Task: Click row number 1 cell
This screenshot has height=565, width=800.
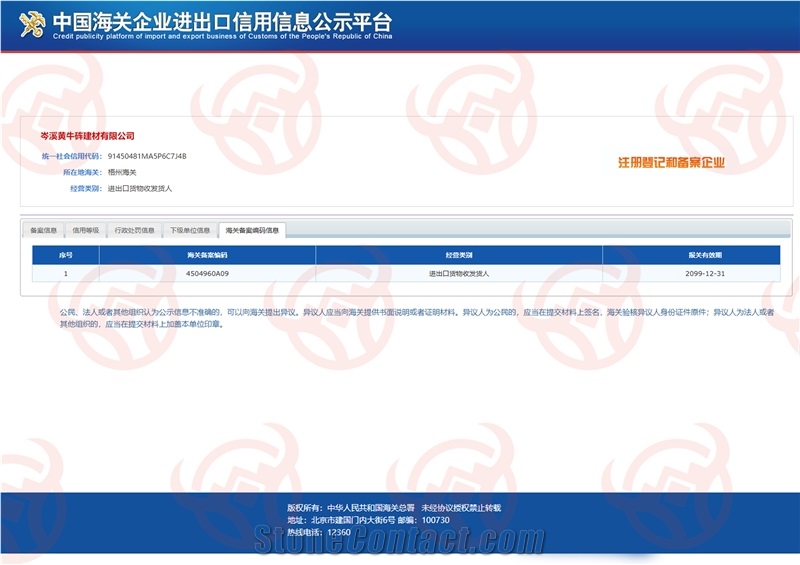Action: [66, 274]
